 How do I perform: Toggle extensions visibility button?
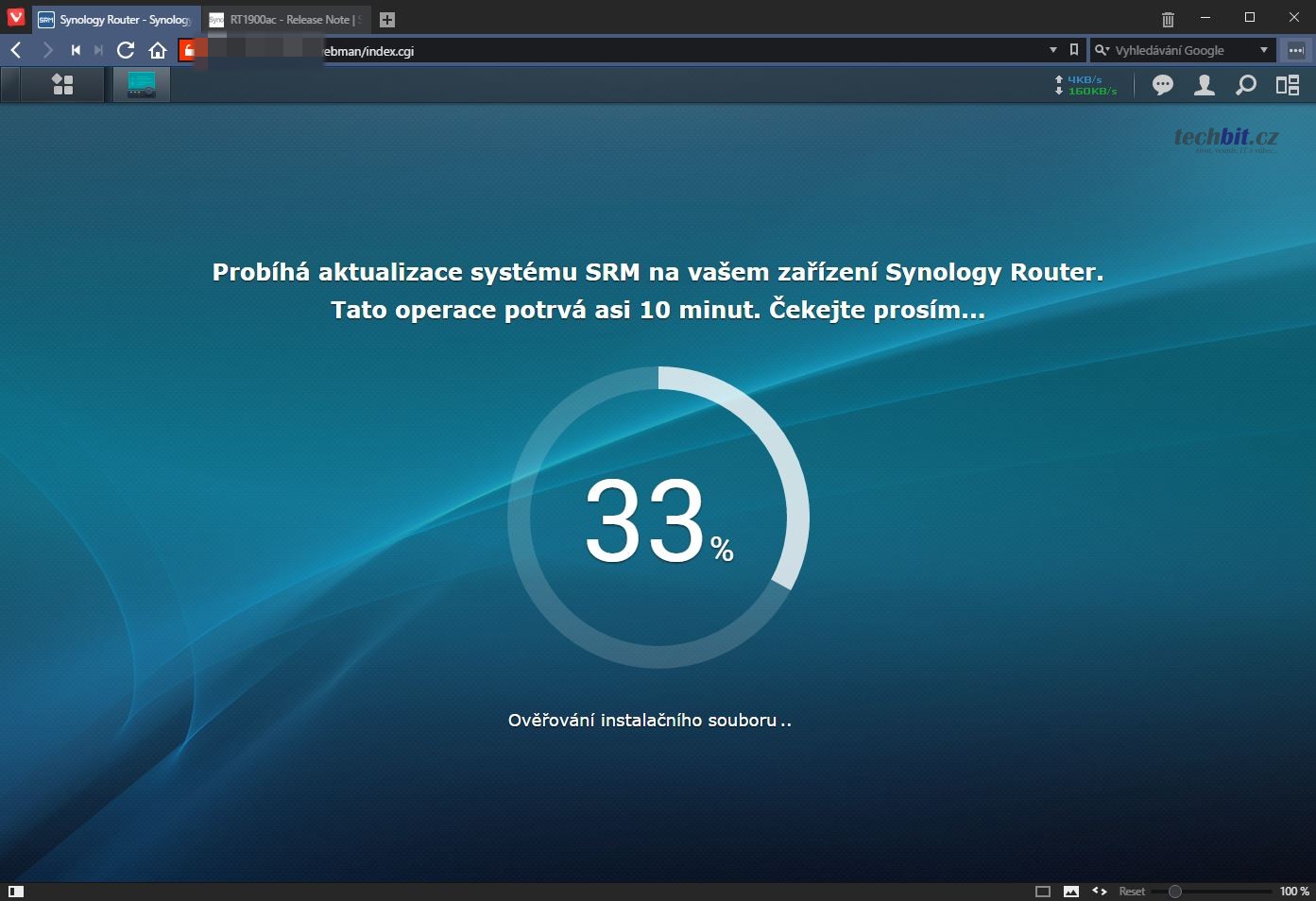click(1296, 51)
